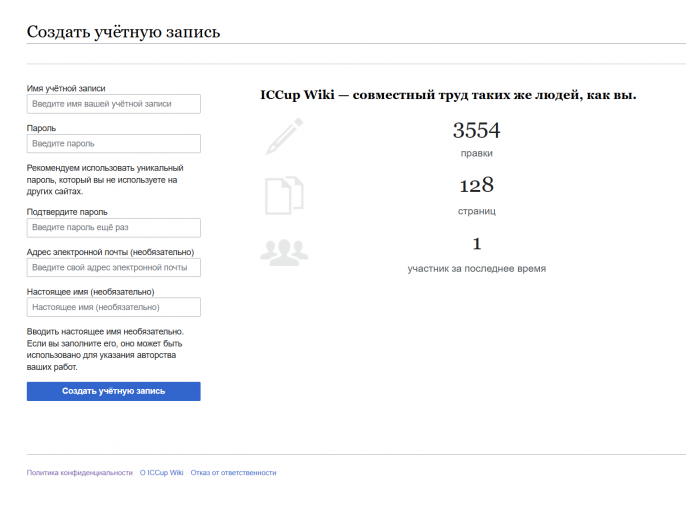Viewport: 686px width, 512px height.
Task: Click the '1' recent participant count
Action: 477,244
